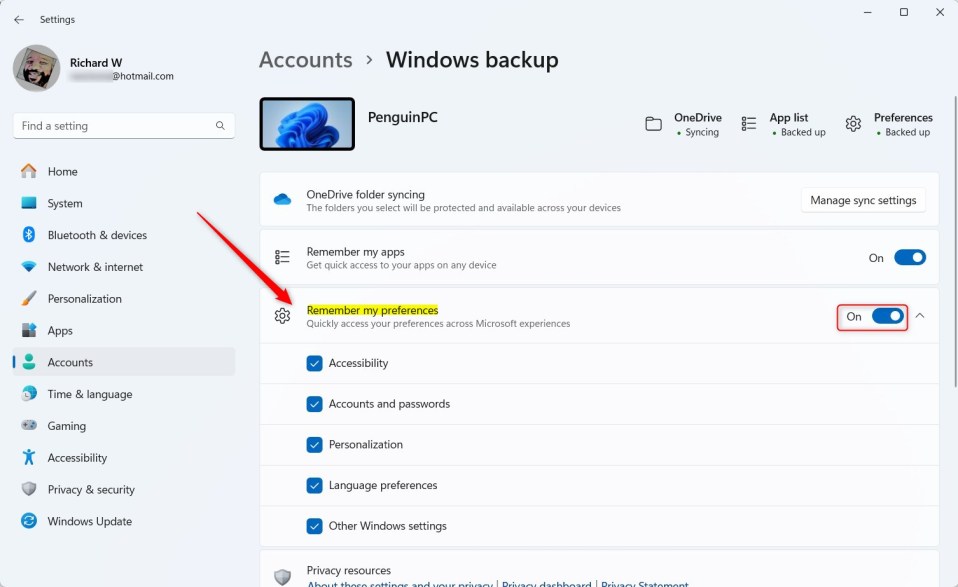Open Home in sidebar

coord(124,172)
